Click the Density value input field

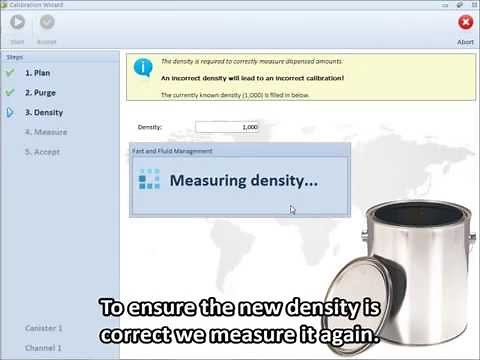click(x=227, y=127)
